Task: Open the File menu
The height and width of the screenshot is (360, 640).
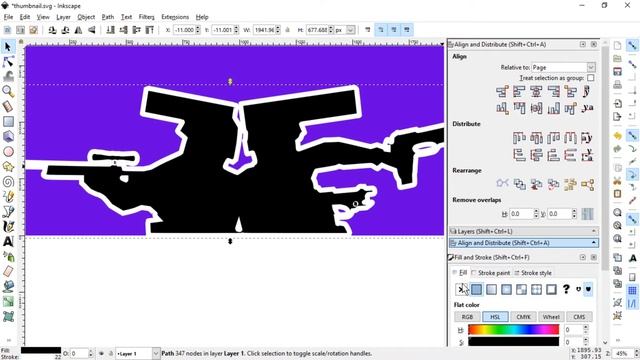Action: tap(8, 17)
